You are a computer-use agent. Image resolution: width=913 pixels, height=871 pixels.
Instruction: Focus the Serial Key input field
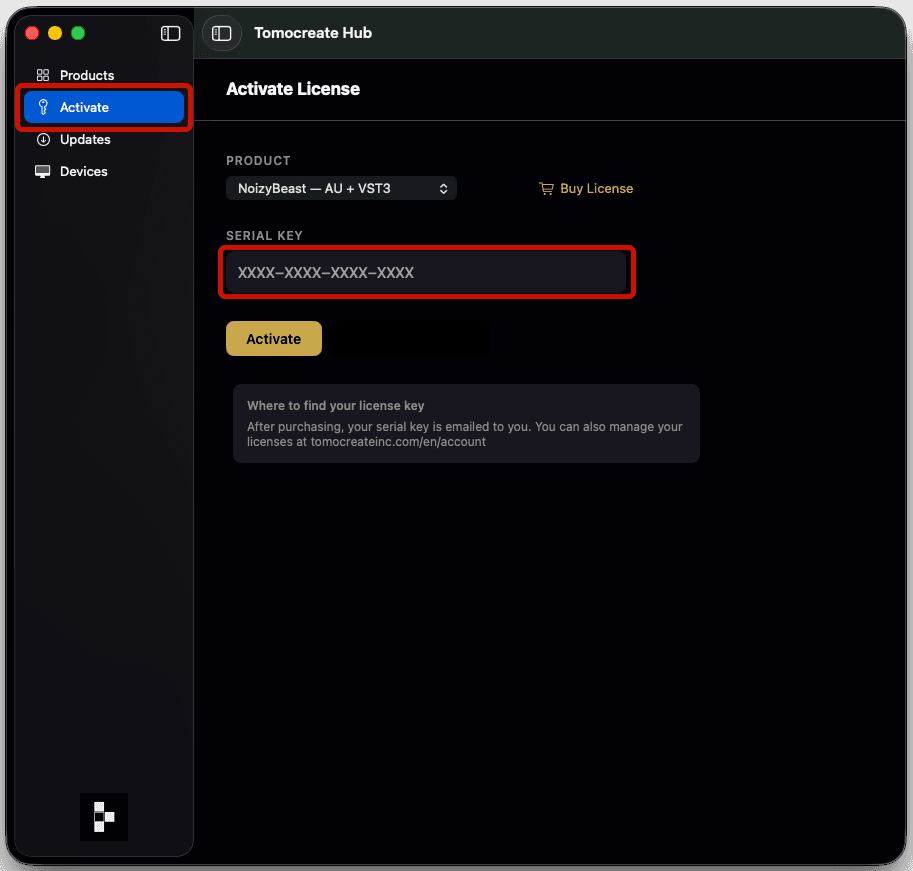426,272
